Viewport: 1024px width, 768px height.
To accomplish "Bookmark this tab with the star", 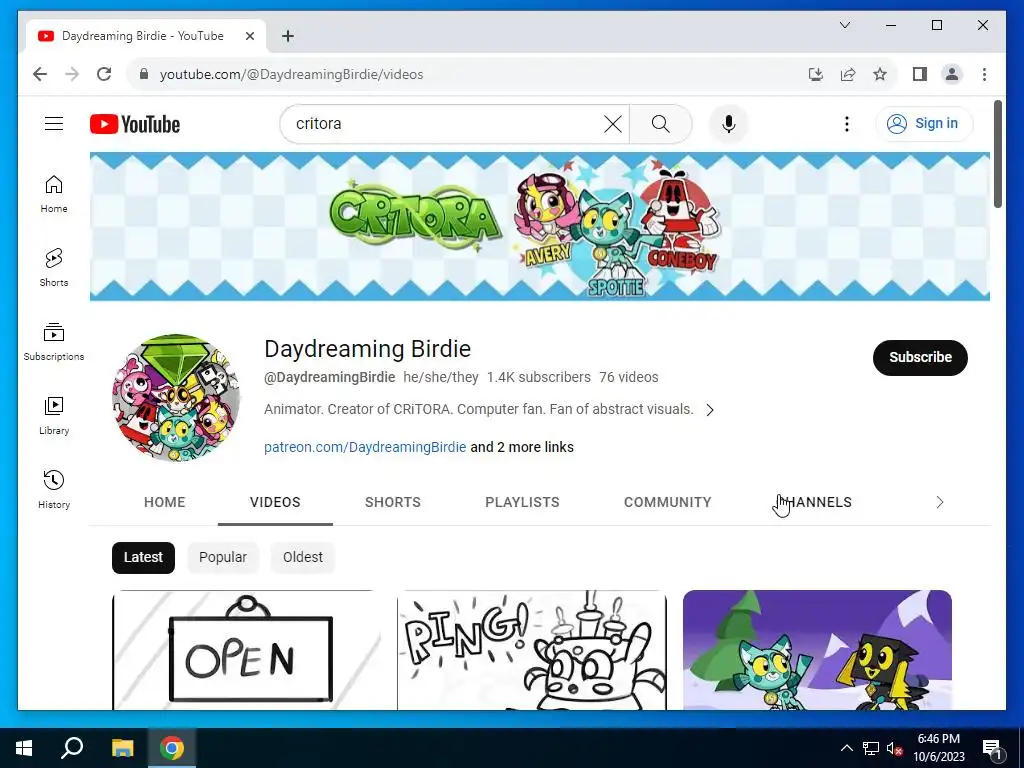I will [x=880, y=74].
